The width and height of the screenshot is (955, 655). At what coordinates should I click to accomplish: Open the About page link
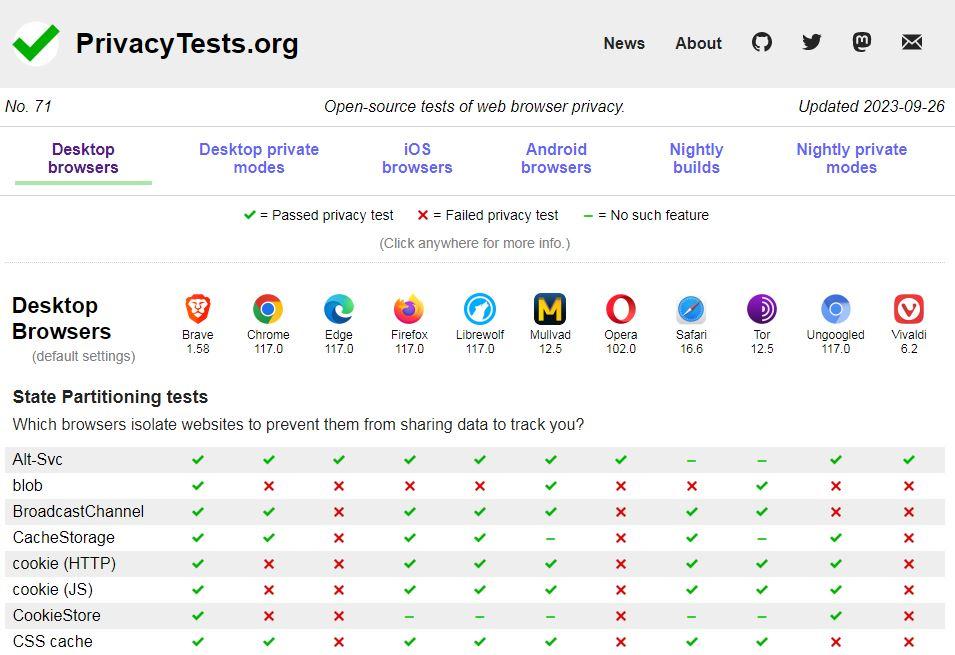pyautogui.click(x=698, y=43)
